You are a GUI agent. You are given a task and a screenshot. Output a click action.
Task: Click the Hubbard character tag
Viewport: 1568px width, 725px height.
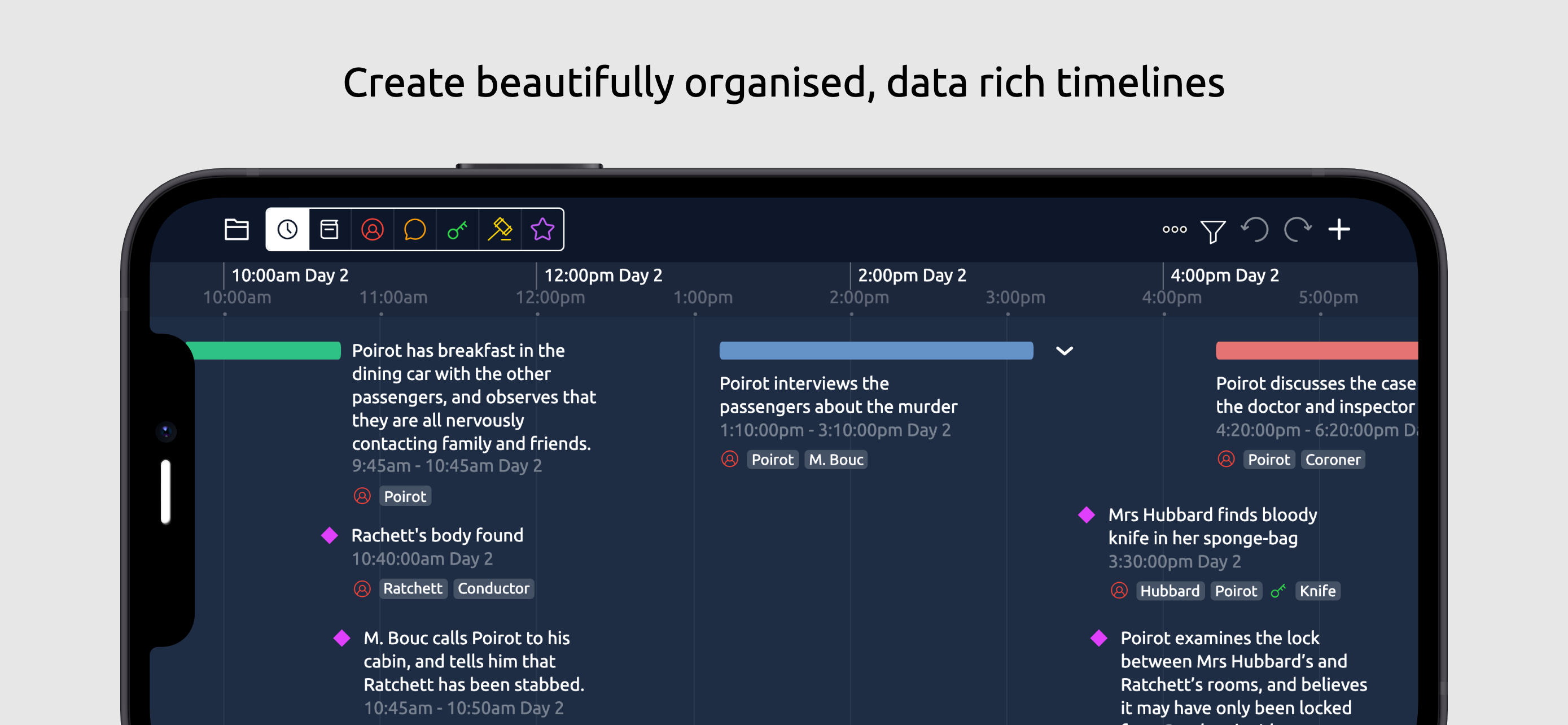point(1170,591)
